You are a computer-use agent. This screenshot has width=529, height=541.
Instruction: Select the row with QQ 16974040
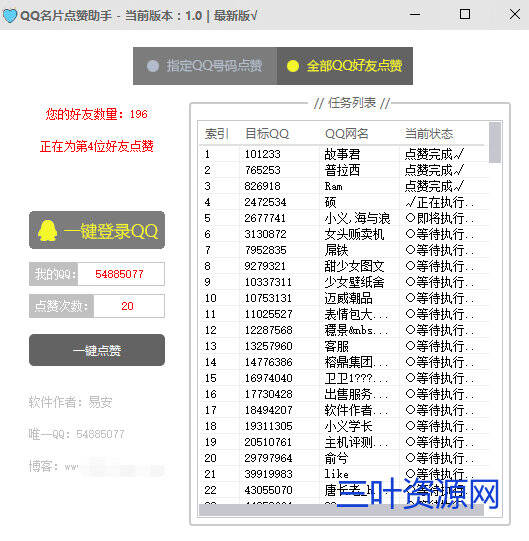coord(344,378)
